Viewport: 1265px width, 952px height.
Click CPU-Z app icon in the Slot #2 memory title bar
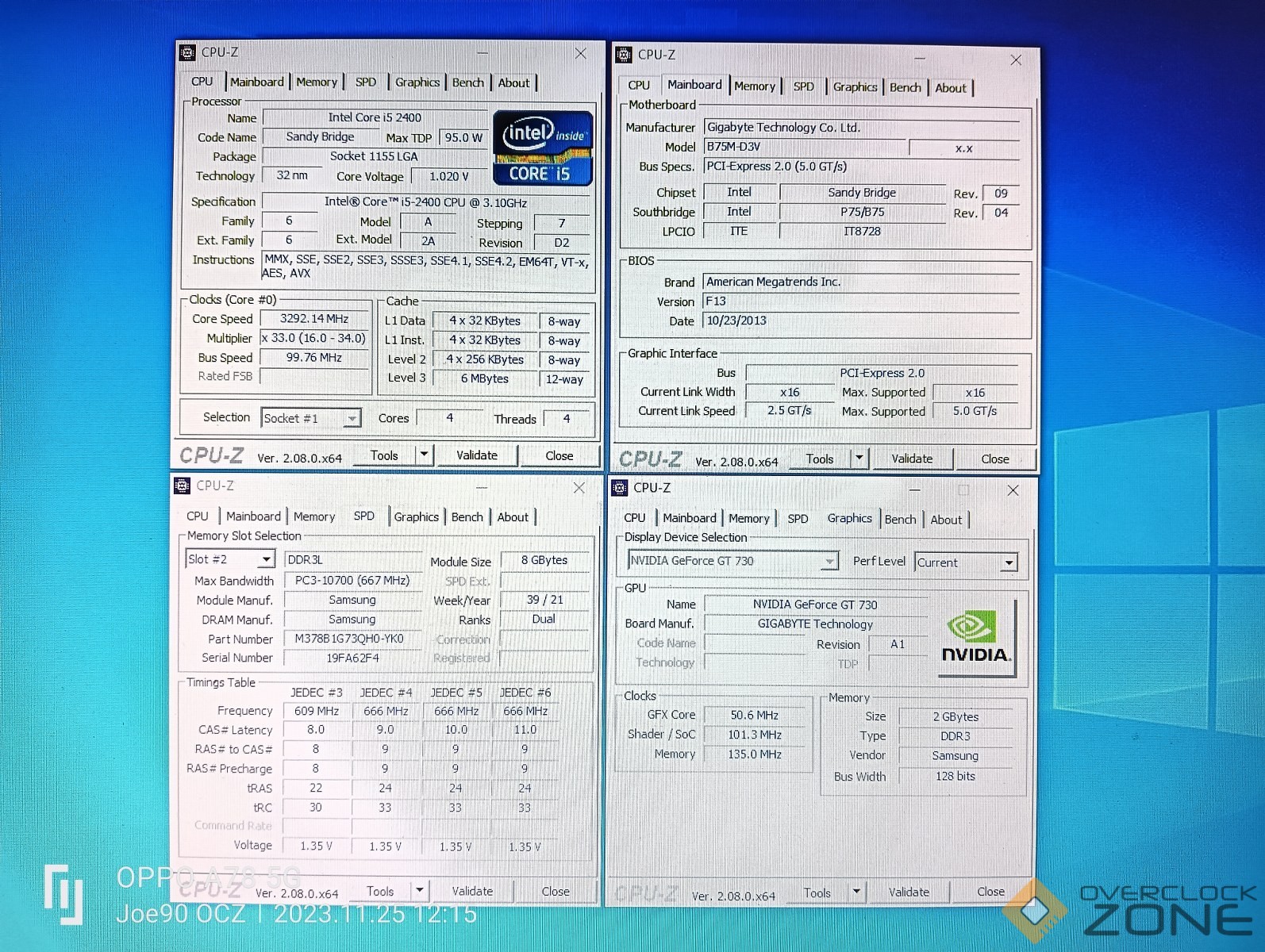pos(183,486)
